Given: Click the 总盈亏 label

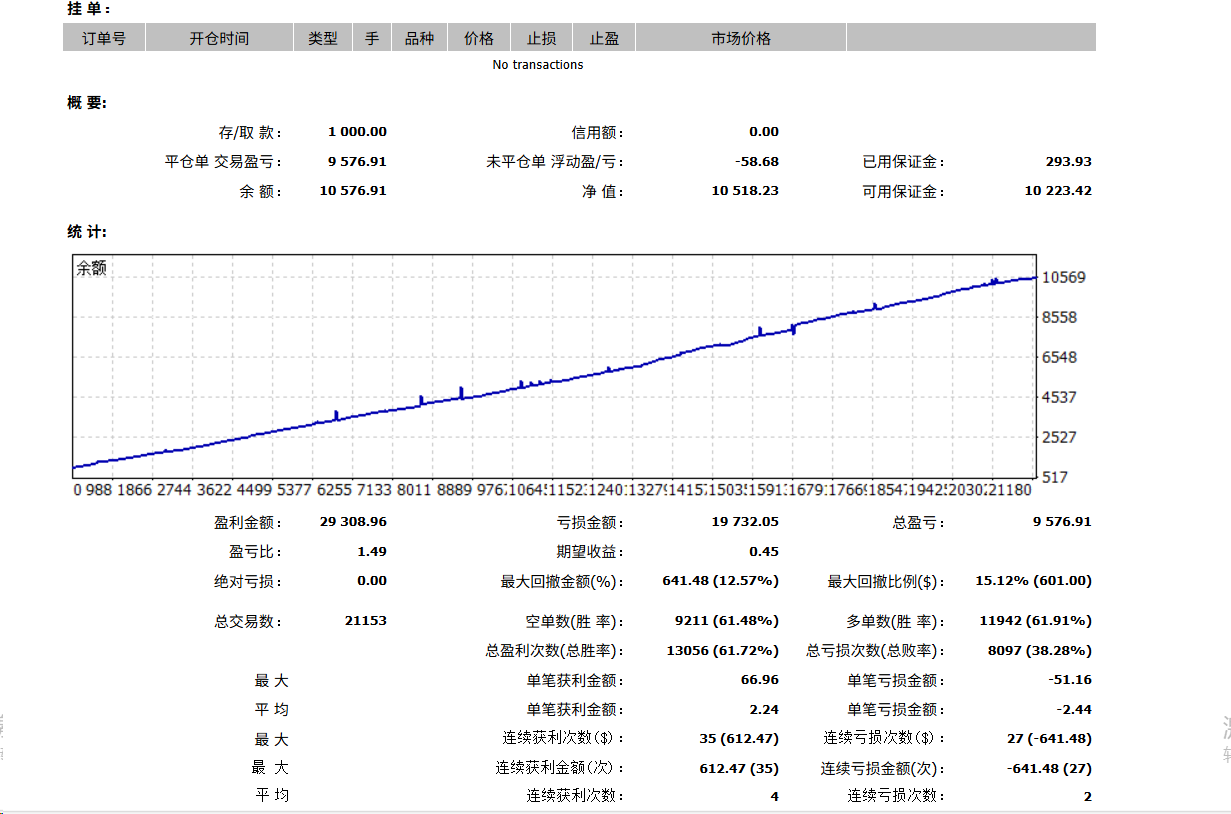Looking at the screenshot, I should click(x=918, y=522).
